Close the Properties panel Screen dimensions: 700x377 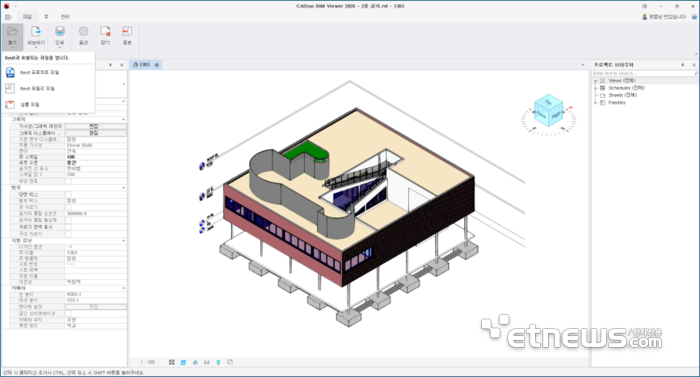coord(122,65)
